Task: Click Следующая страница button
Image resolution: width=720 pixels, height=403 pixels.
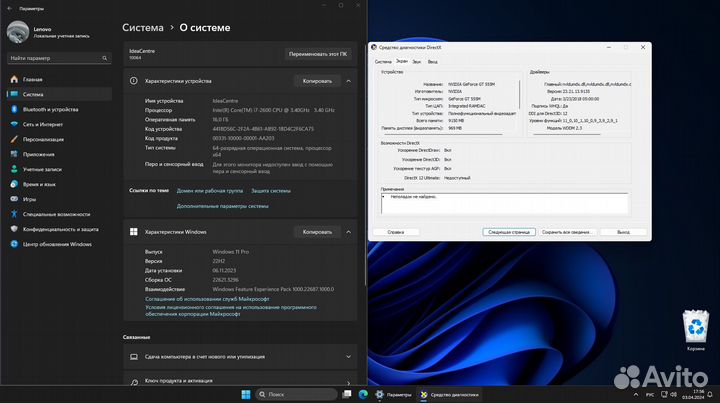Action: 509,232
